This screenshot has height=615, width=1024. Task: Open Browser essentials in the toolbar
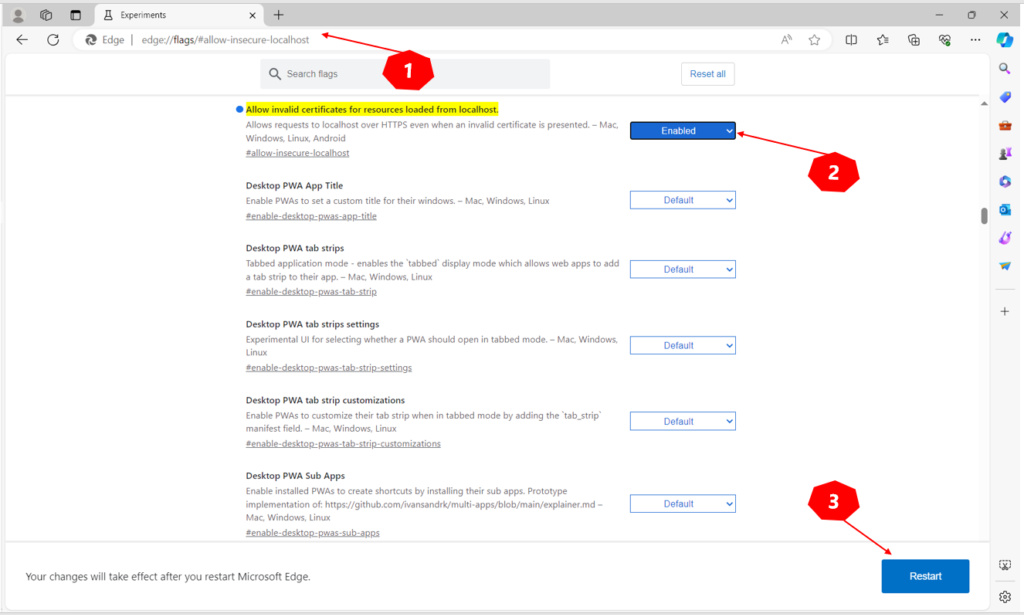945,40
